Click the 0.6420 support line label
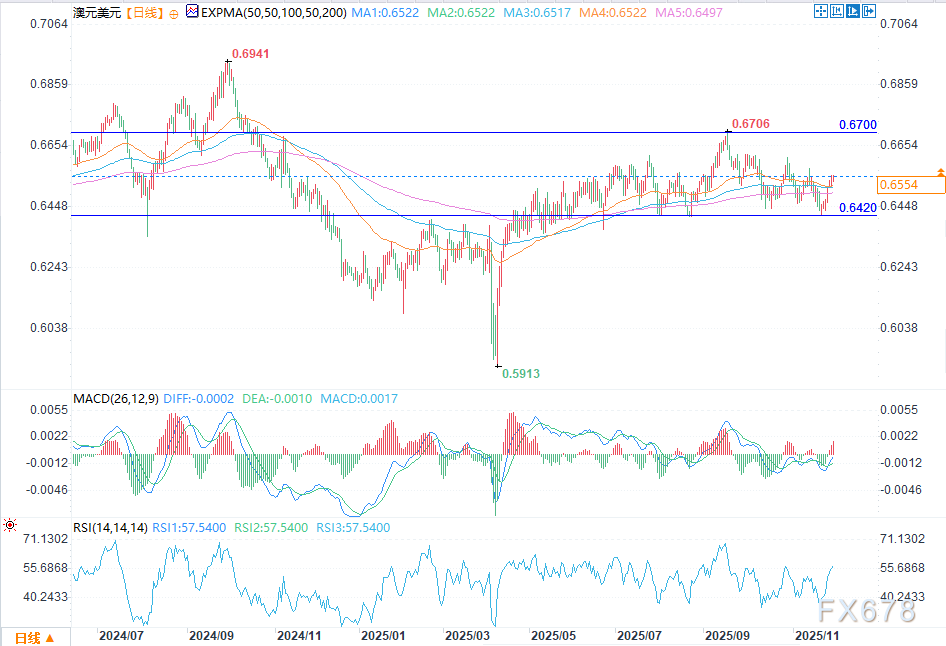Screen dimensions: 946x646 tap(857, 208)
